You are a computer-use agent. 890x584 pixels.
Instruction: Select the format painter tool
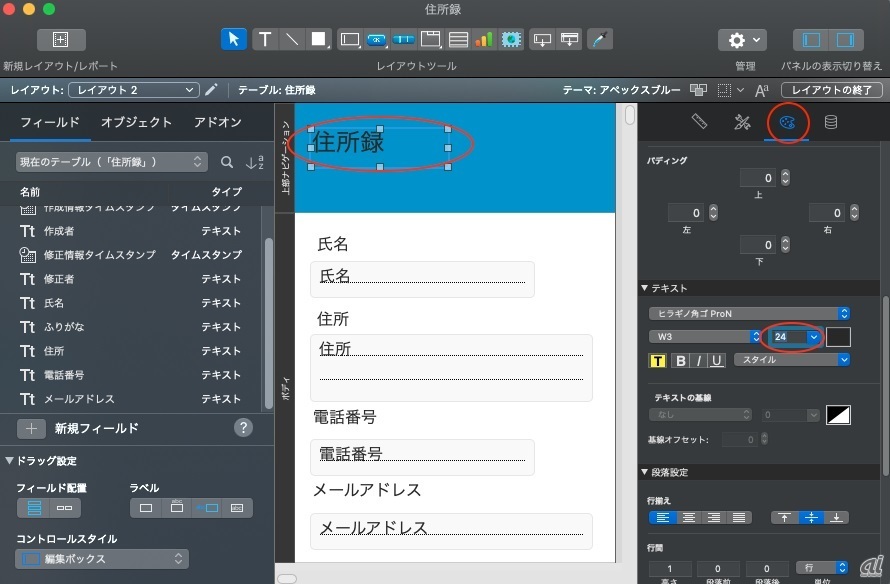click(x=600, y=39)
